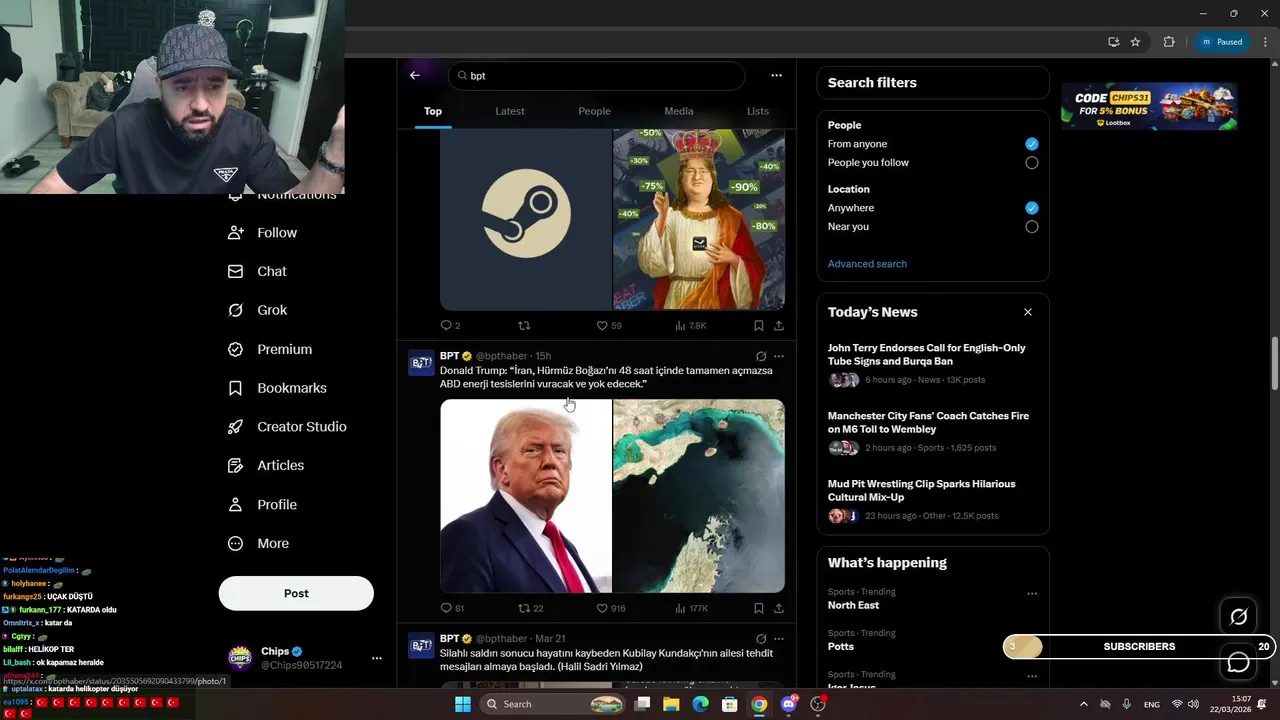This screenshot has width=1280, height=720.
Task: Select People you follow radio option
Action: (1031, 163)
